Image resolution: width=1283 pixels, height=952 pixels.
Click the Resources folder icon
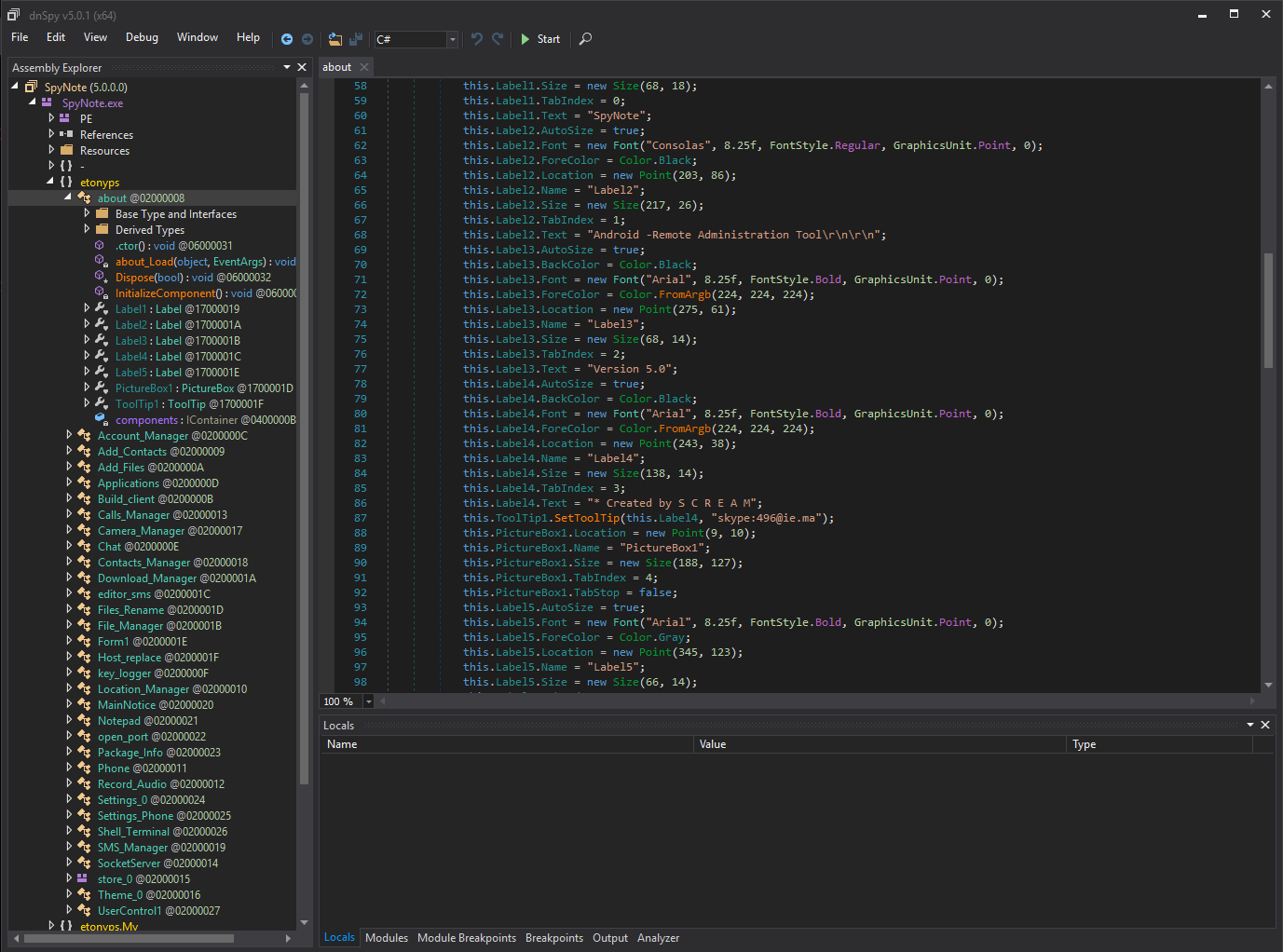coord(66,150)
